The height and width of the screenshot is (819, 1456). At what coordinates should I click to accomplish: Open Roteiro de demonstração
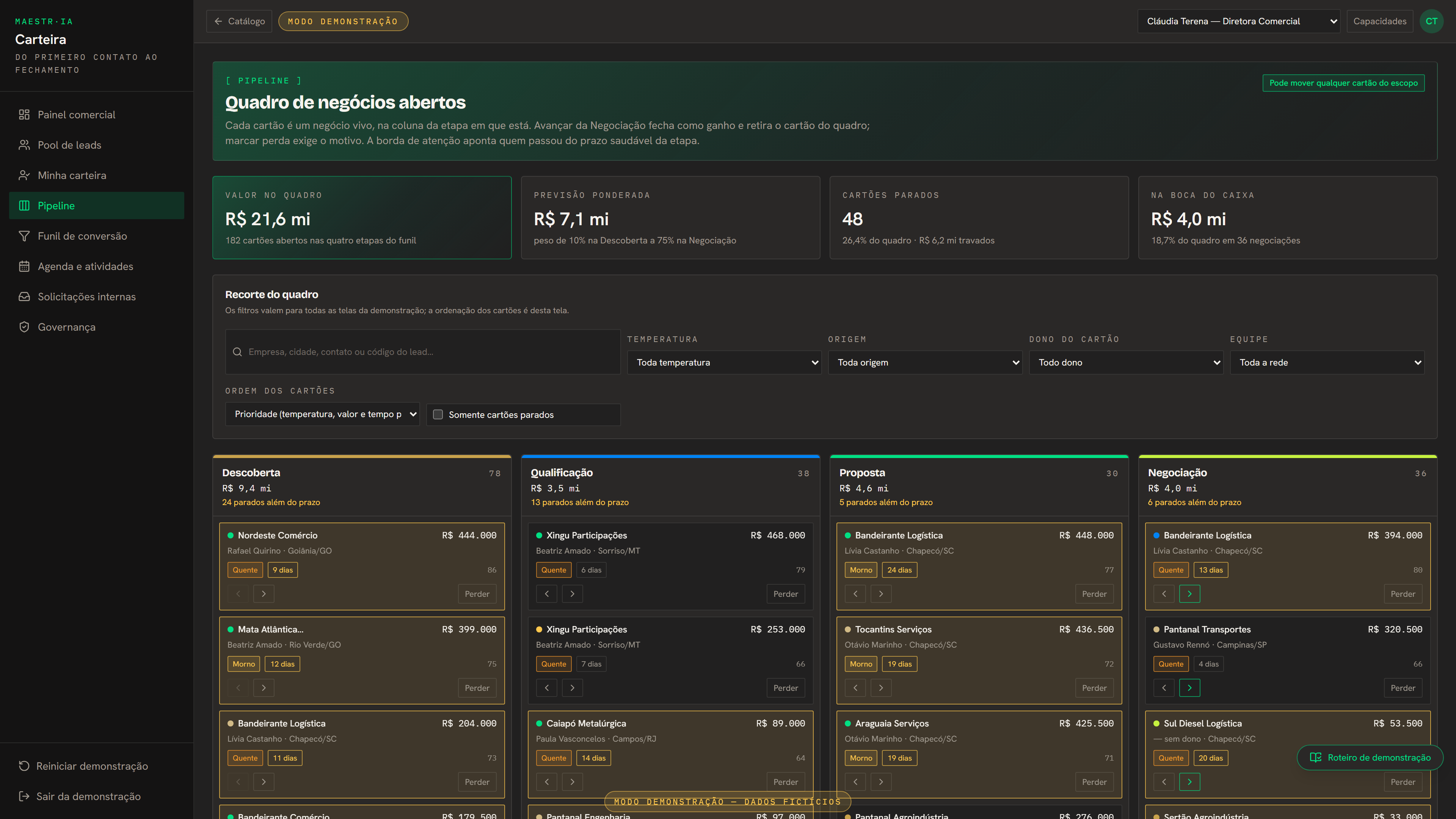coord(1370,758)
